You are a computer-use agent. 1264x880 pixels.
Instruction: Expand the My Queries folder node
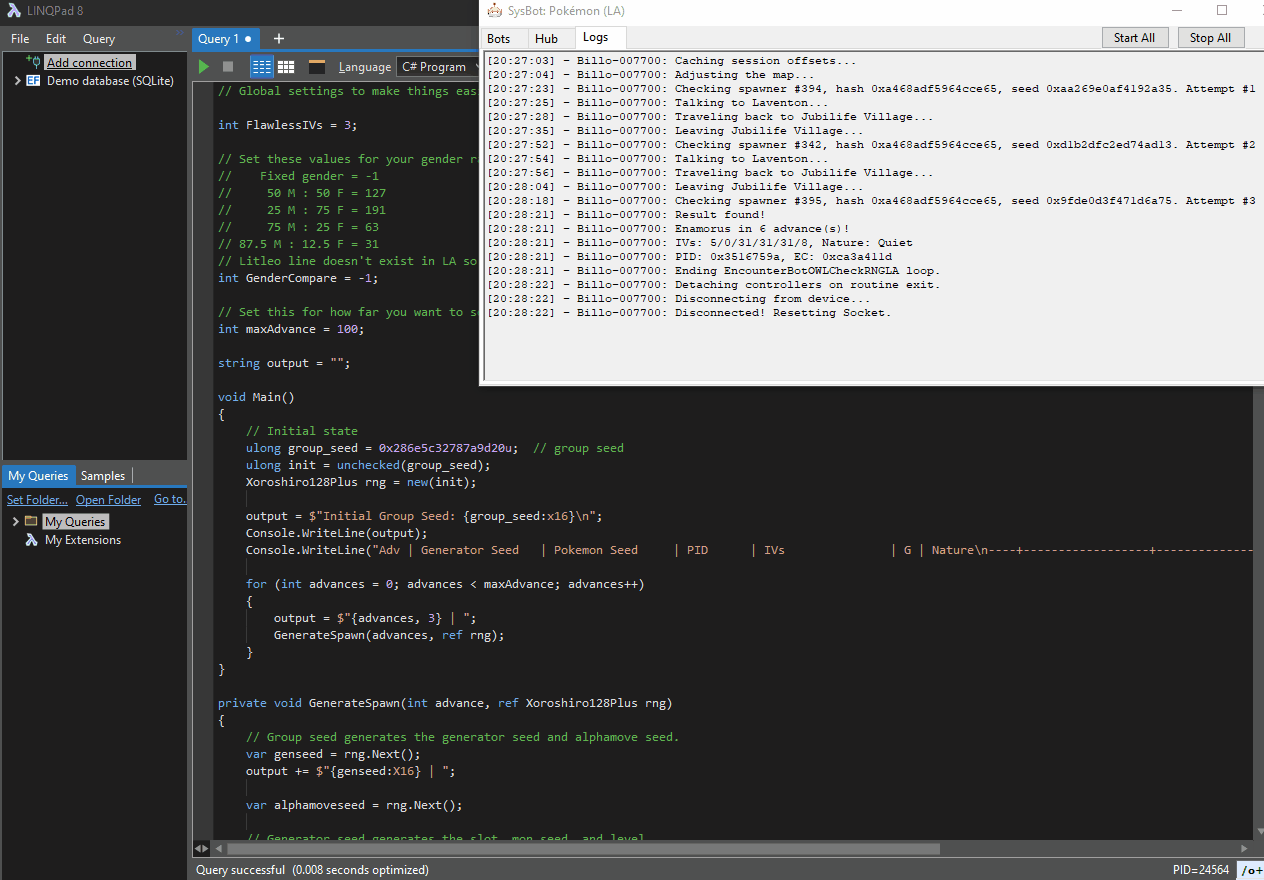(16, 522)
